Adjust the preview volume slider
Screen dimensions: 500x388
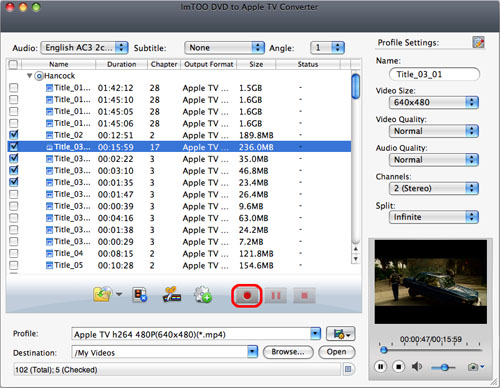pyautogui.click(x=444, y=368)
